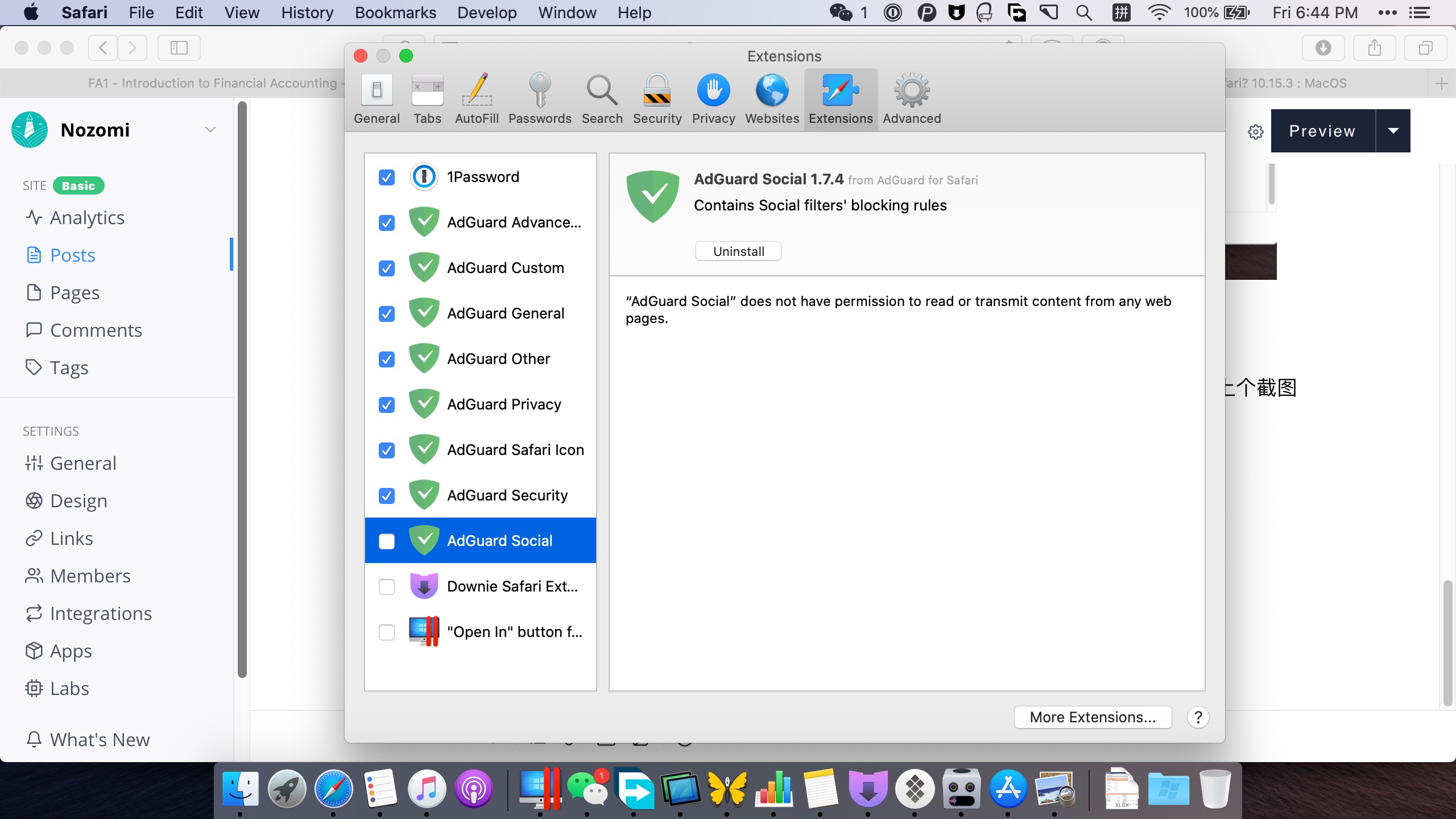
Task: Uncheck the AdGuard Other checkbox
Action: tap(387, 359)
